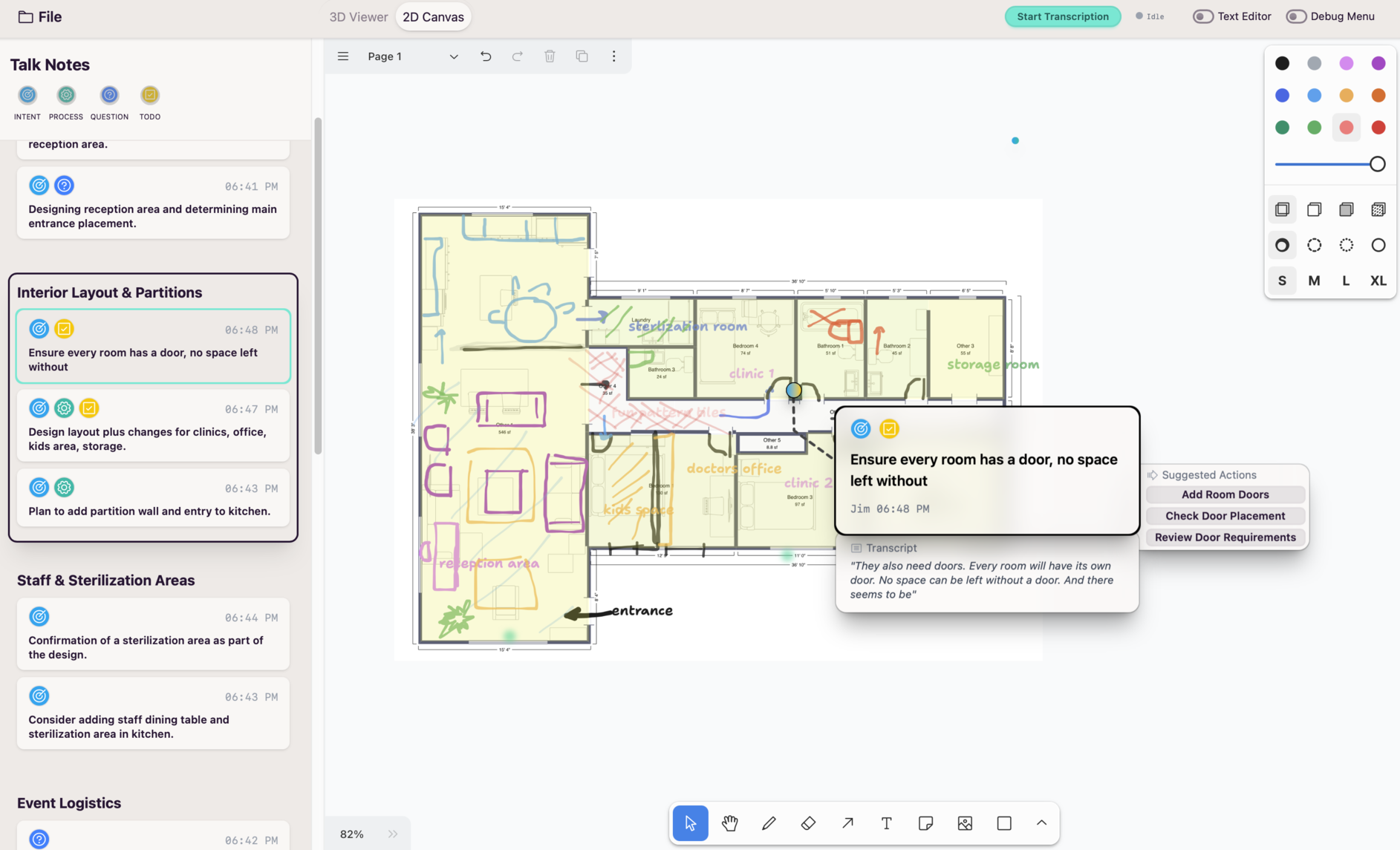Select the hand pan tool
The image size is (1400, 850).
click(729, 823)
